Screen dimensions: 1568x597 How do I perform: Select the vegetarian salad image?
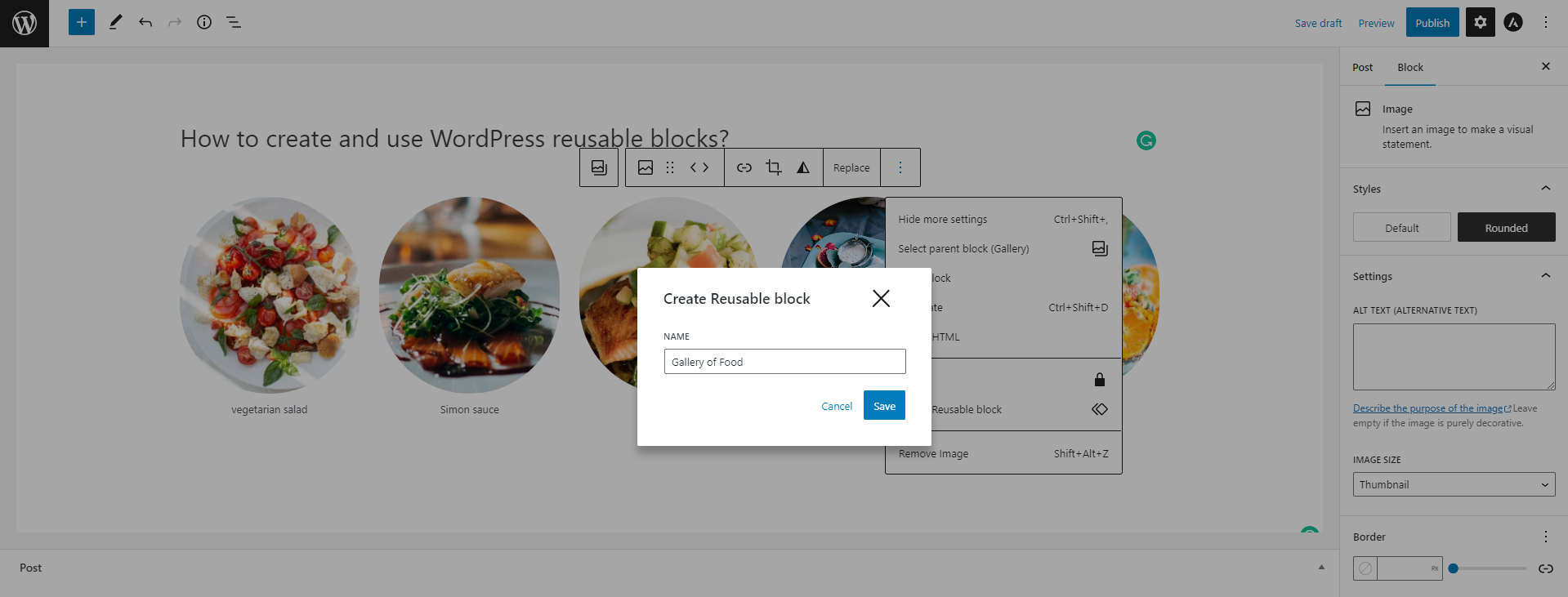coord(270,295)
